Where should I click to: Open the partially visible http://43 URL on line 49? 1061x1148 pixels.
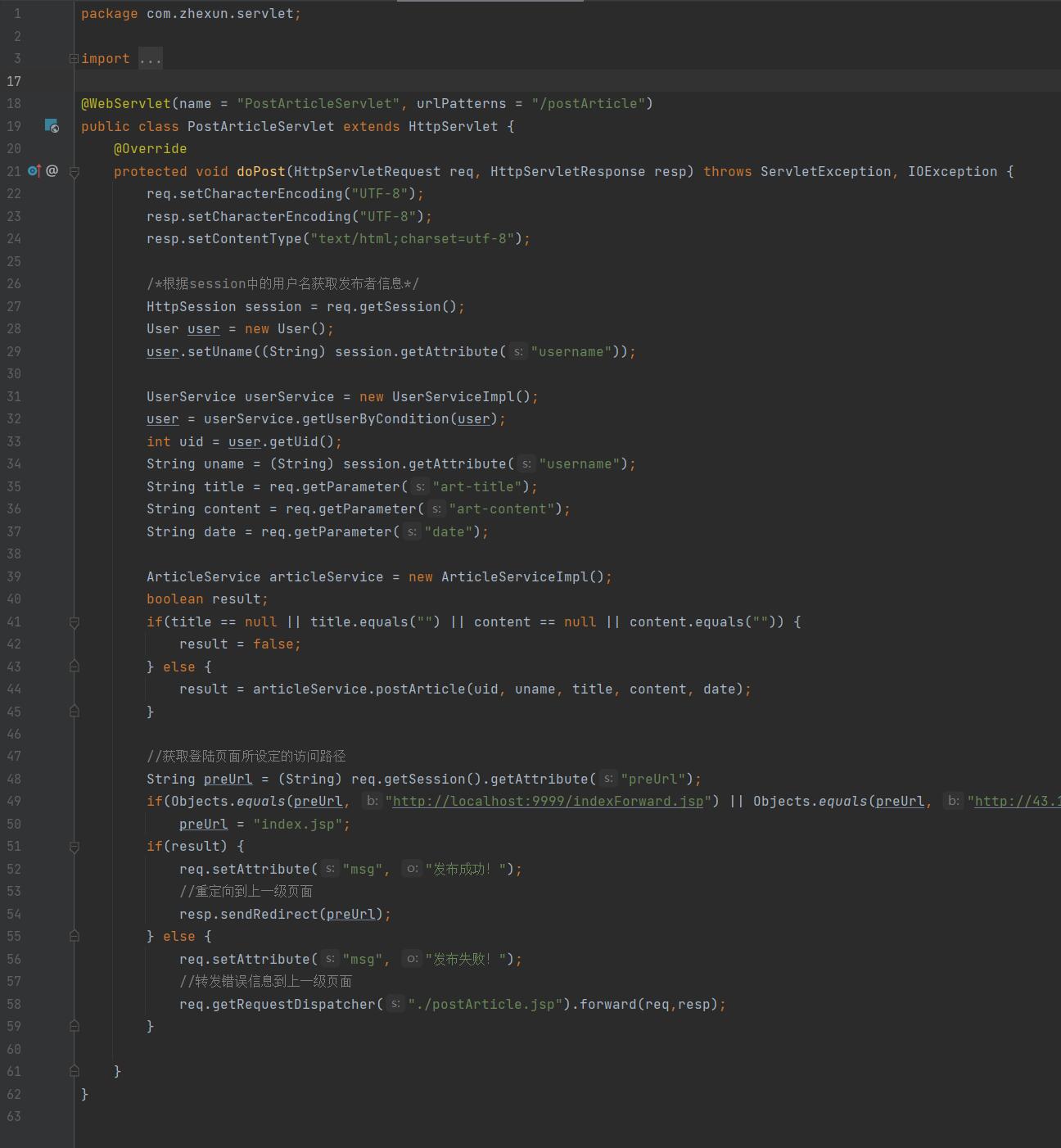(x=1018, y=802)
